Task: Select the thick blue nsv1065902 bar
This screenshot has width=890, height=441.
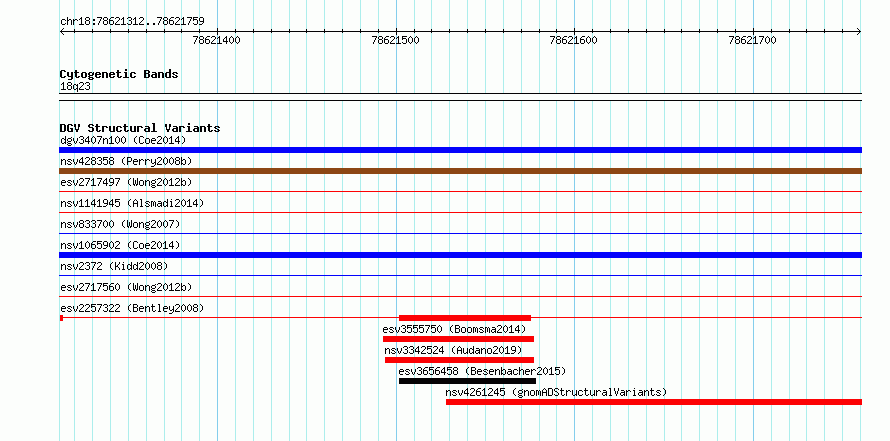Action: click(460, 255)
